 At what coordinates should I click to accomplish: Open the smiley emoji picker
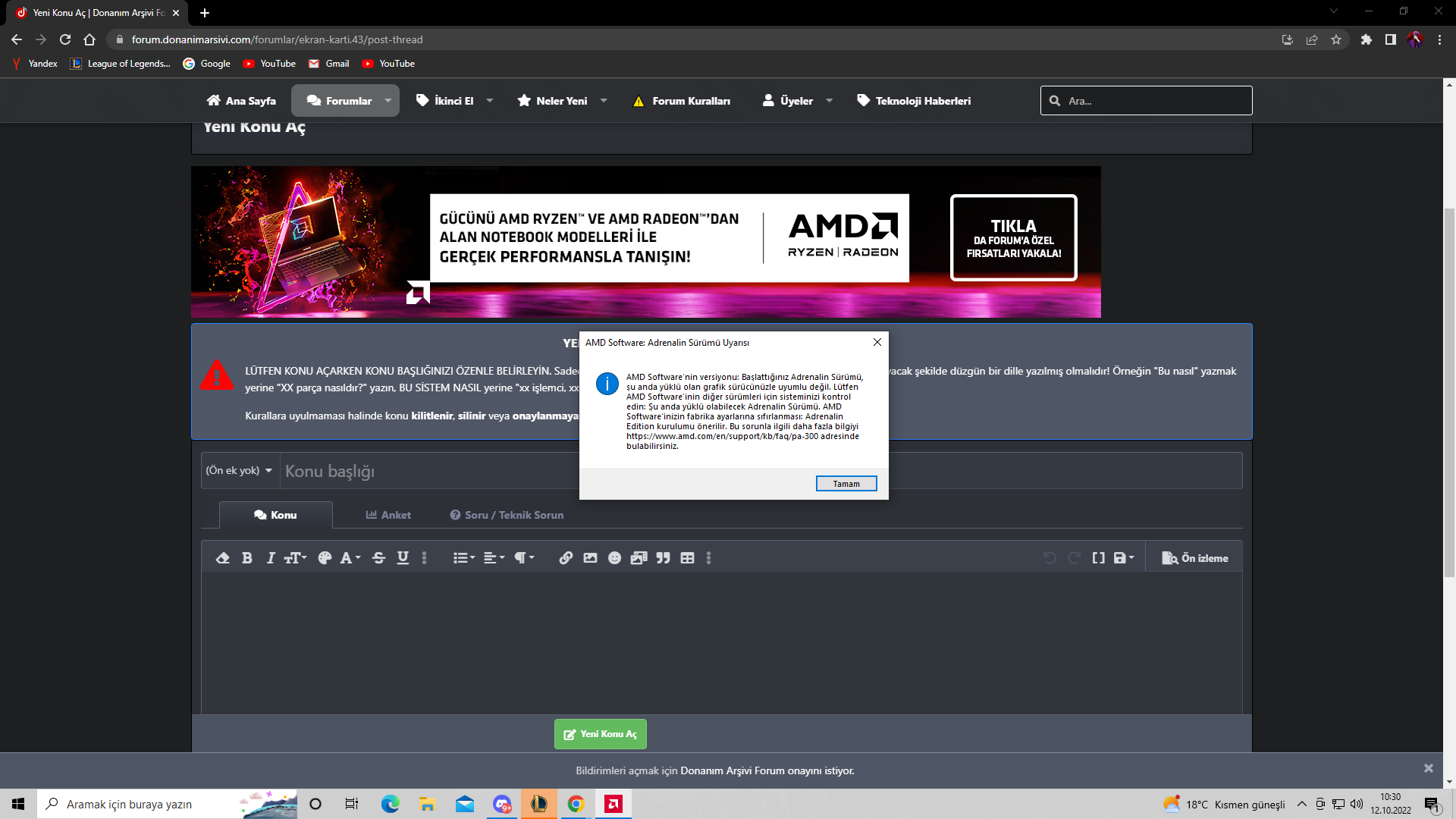[614, 558]
